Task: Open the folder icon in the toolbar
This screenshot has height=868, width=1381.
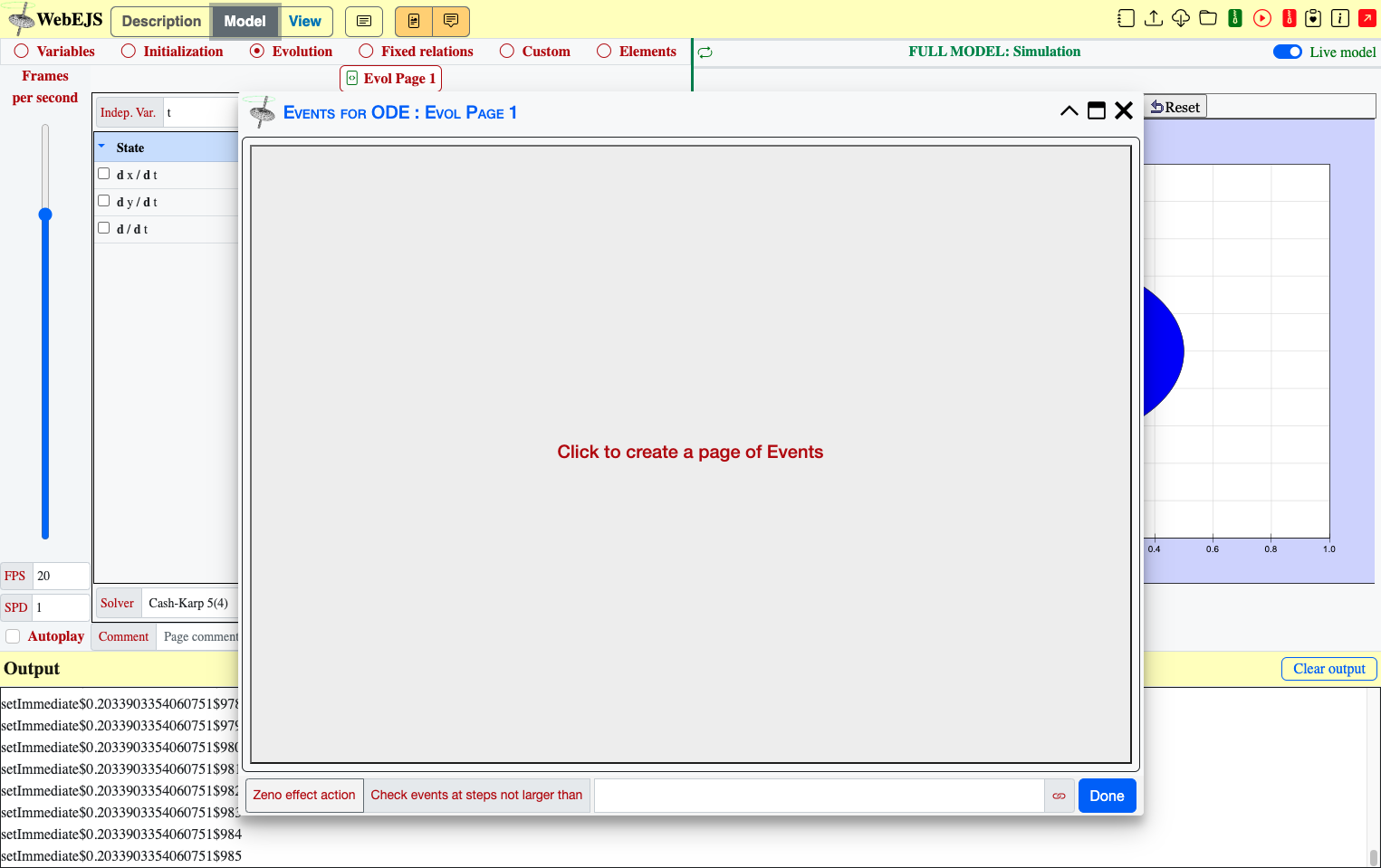Action: coord(1208,18)
